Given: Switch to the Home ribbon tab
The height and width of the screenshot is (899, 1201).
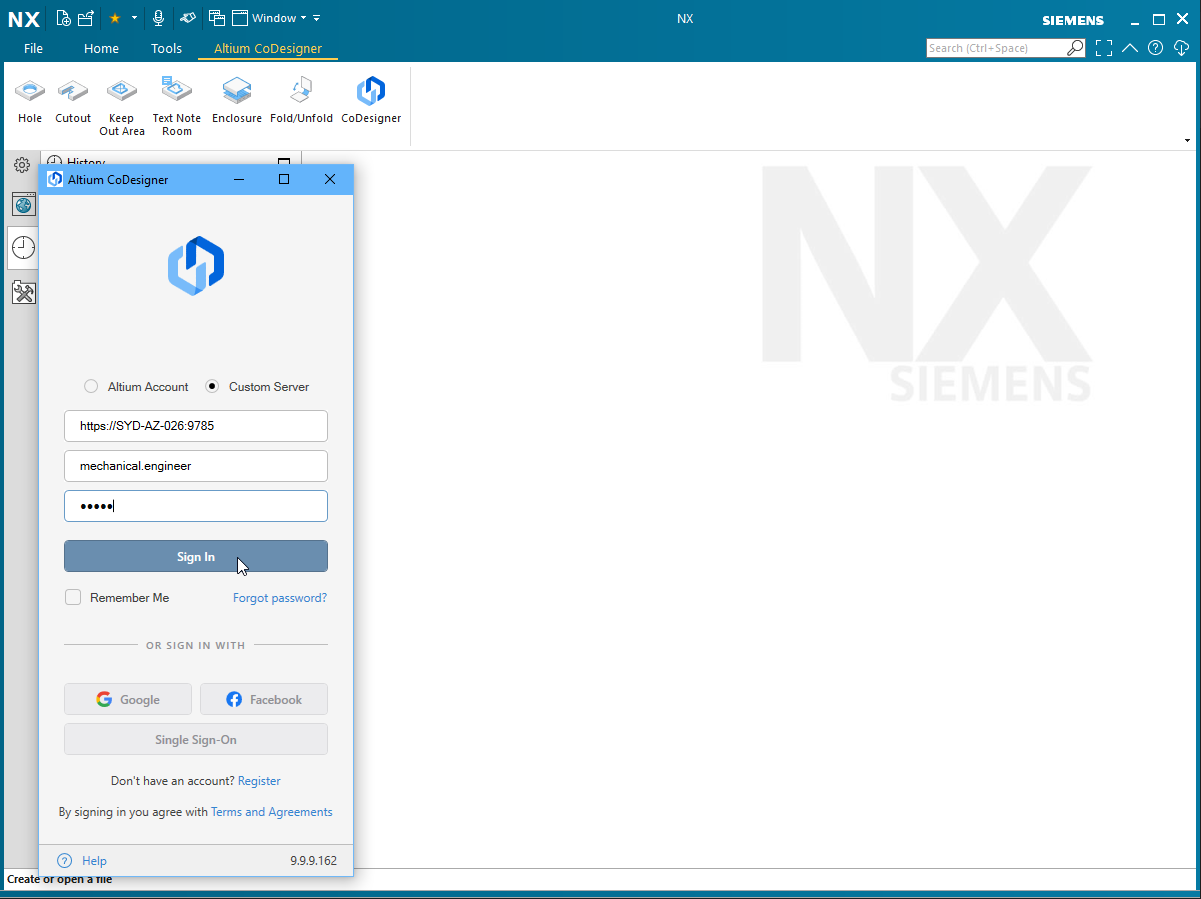Looking at the screenshot, I should (x=101, y=48).
